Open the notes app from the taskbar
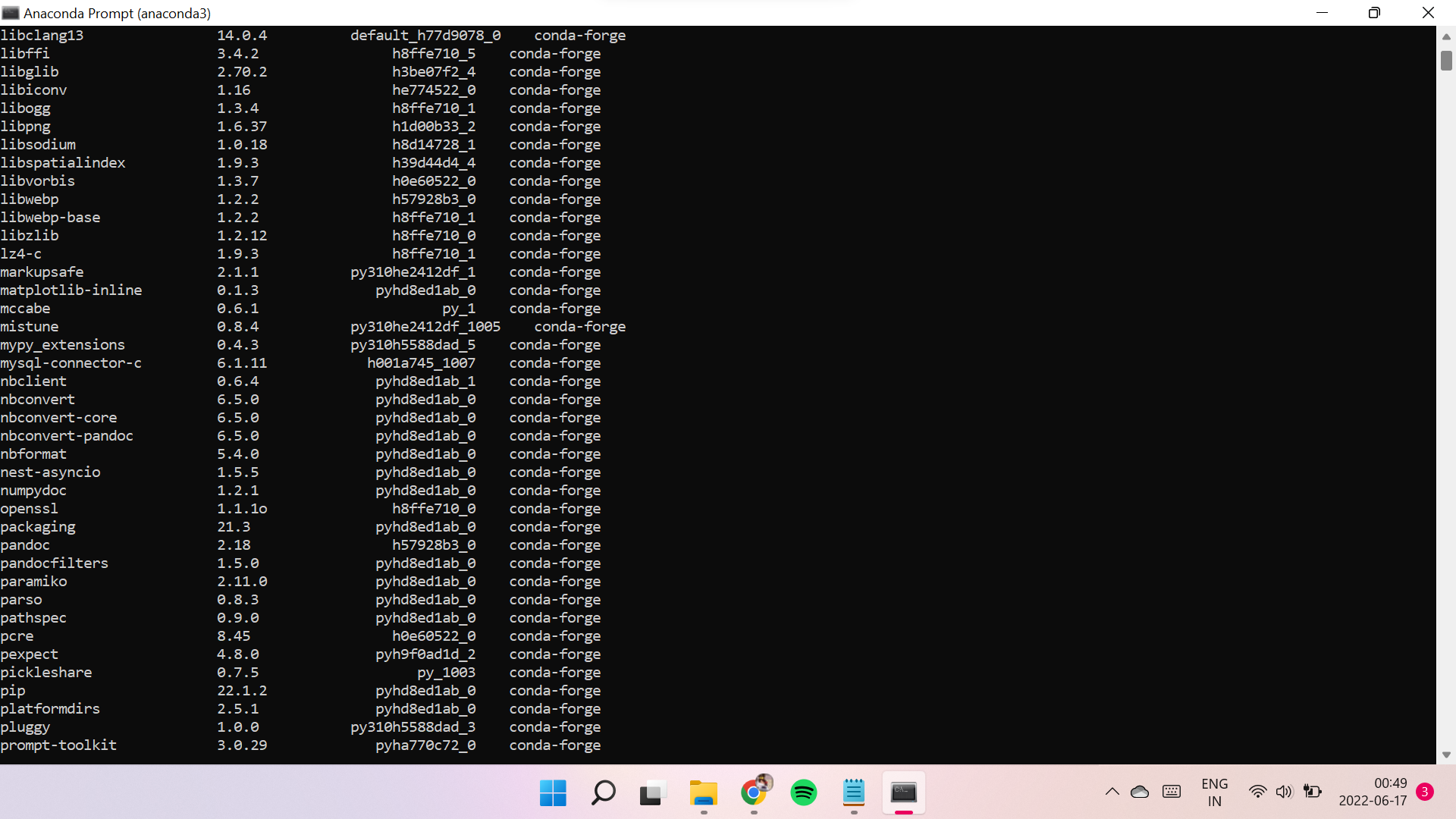 pyautogui.click(x=854, y=793)
